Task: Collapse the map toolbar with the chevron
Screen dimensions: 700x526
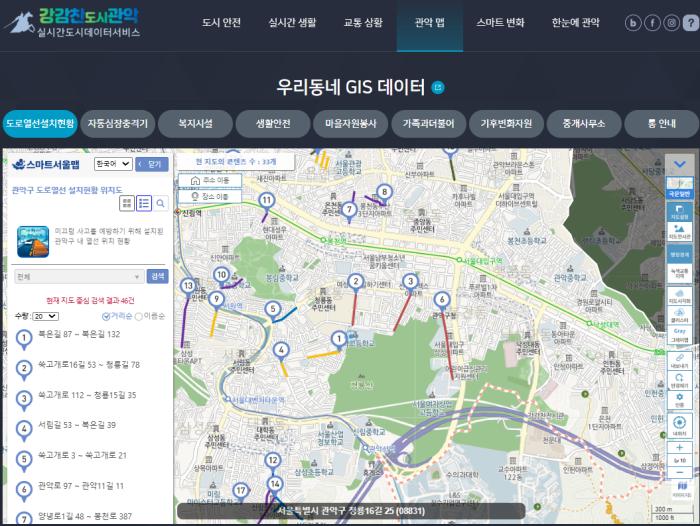Action: pyautogui.click(x=679, y=164)
